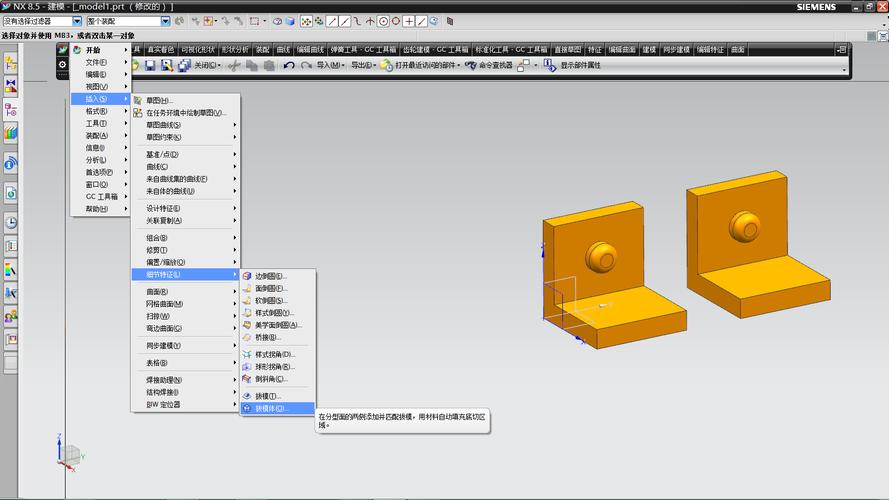Image resolution: width=889 pixels, height=500 pixels.
Task: Open the 曲面 submenu in Insert menu
Action: (x=157, y=291)
